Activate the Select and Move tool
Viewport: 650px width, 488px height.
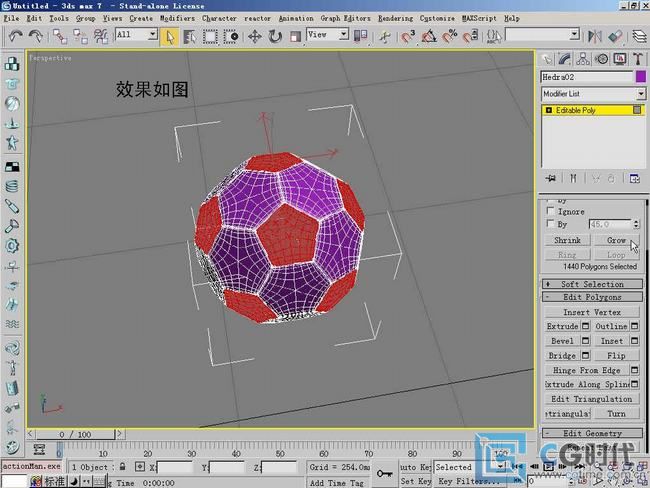point(255,36)
